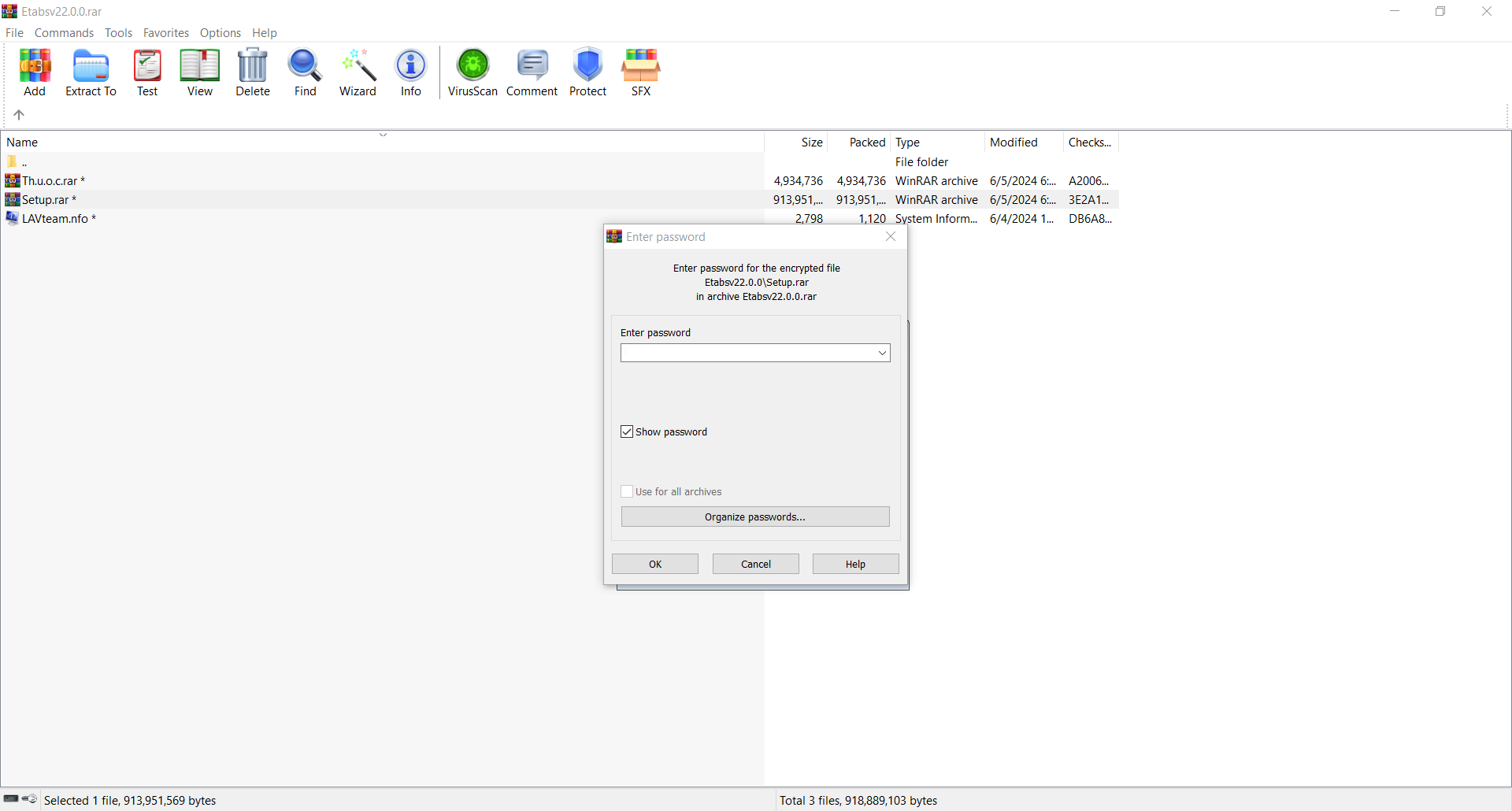Go up one folder level arrow
This screenshot has width=1512, height=811.
point(19,115)
